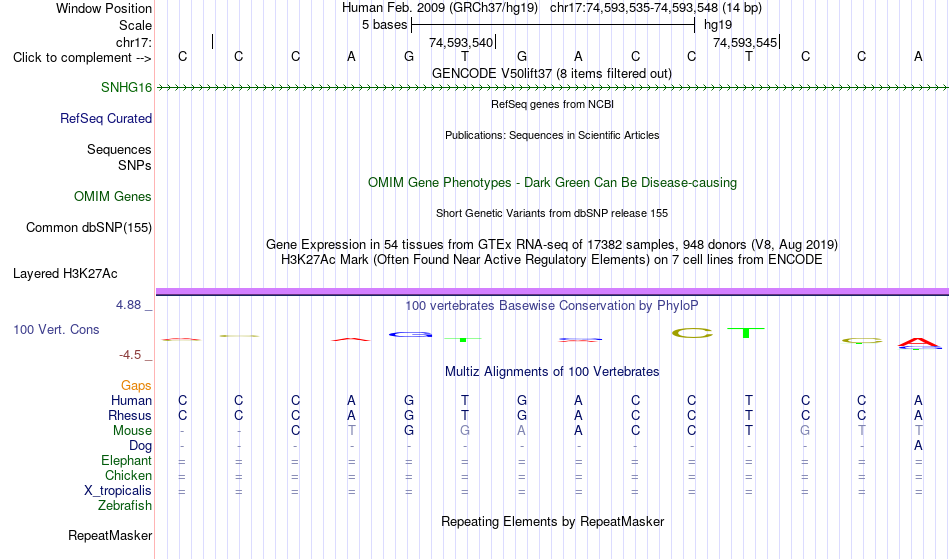Click the Zebrafish species row label
950x559 pixels.
[125, 505]
